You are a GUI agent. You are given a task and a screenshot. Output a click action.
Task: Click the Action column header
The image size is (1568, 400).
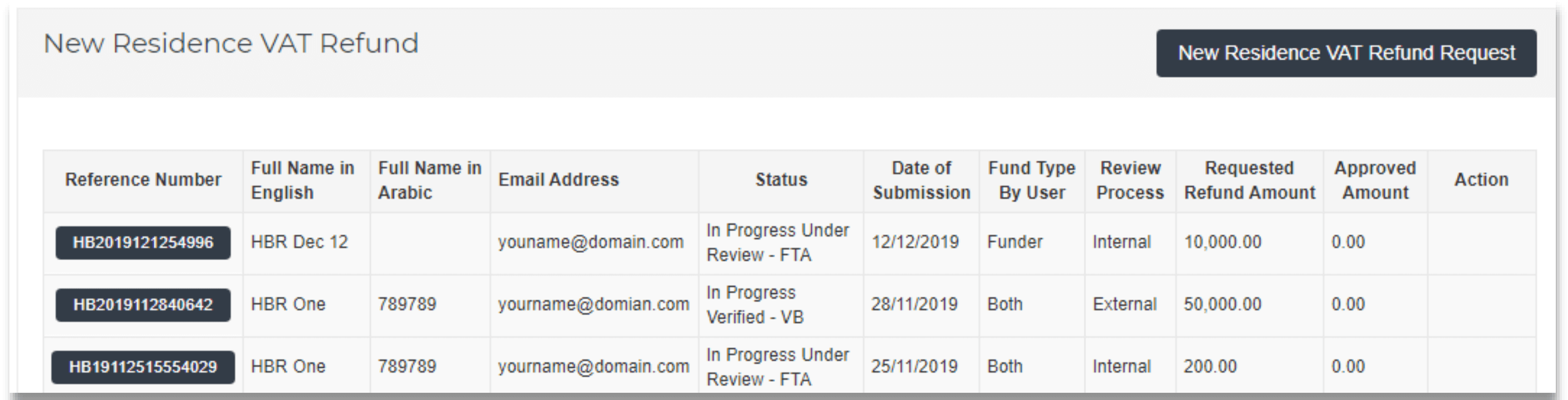coord(1481,179)
